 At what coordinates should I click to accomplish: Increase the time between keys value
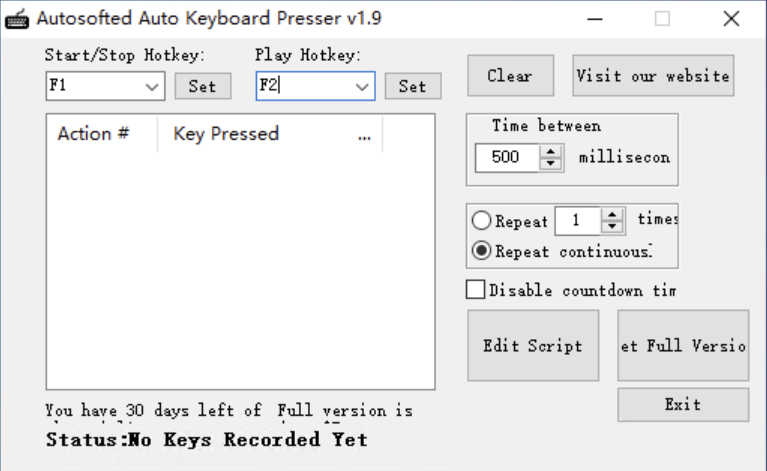(552, 151)
